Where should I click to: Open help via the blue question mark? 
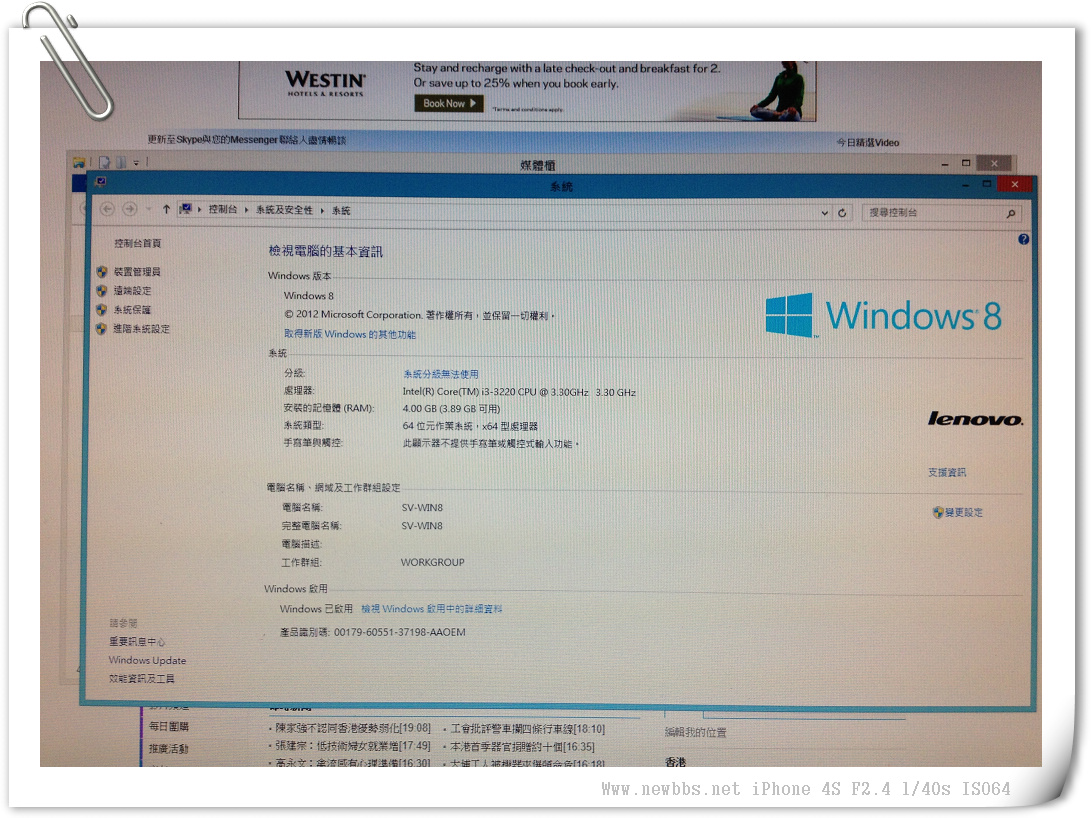click(1023, 240)
